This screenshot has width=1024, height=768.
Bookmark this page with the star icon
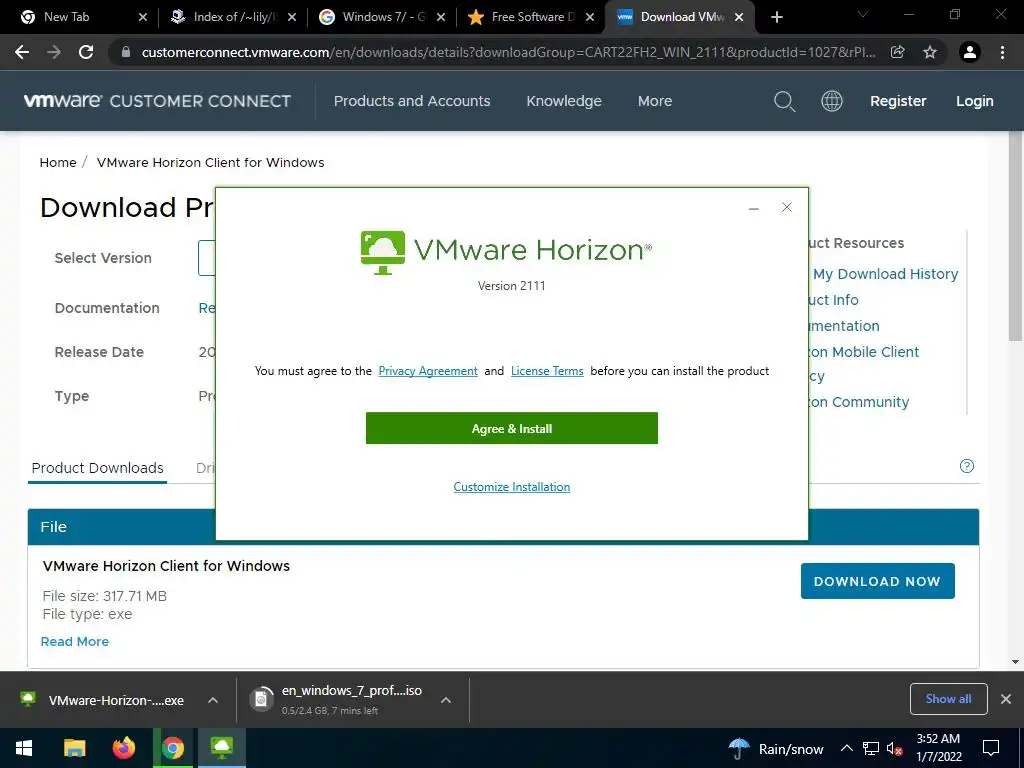coord(930,52)
